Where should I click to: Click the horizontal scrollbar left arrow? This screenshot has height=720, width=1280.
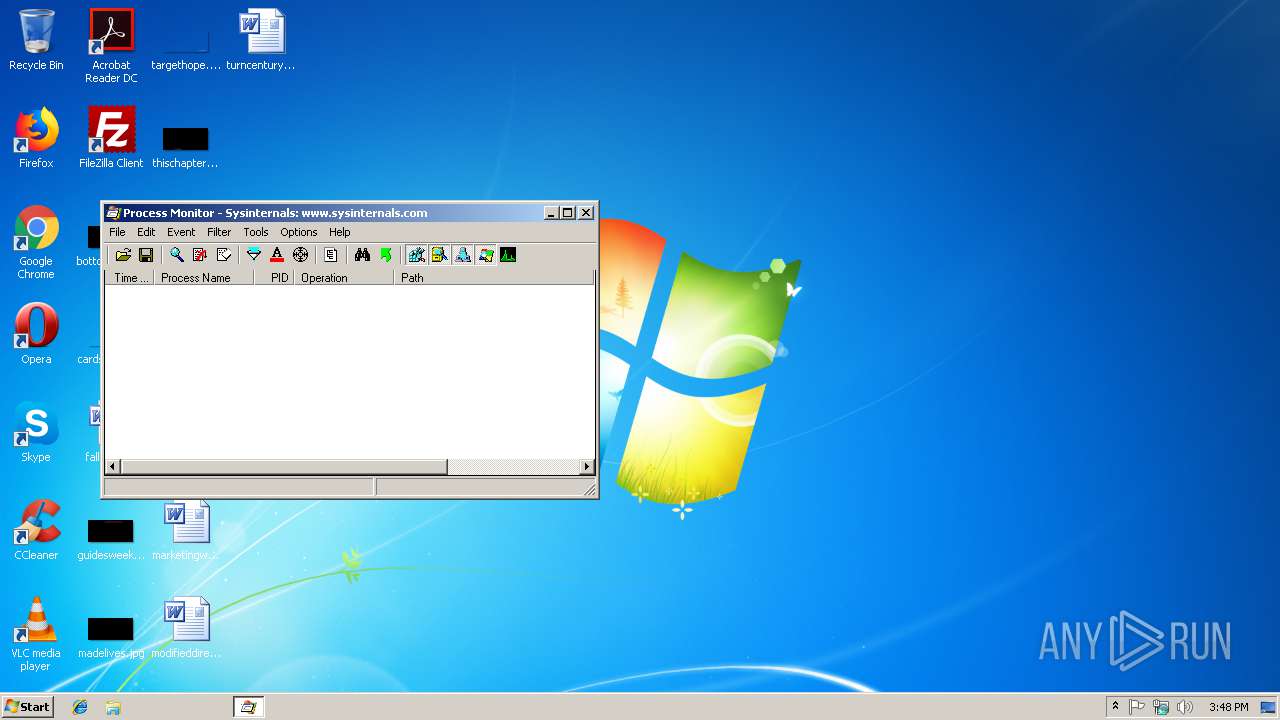(x=113, y=467)
